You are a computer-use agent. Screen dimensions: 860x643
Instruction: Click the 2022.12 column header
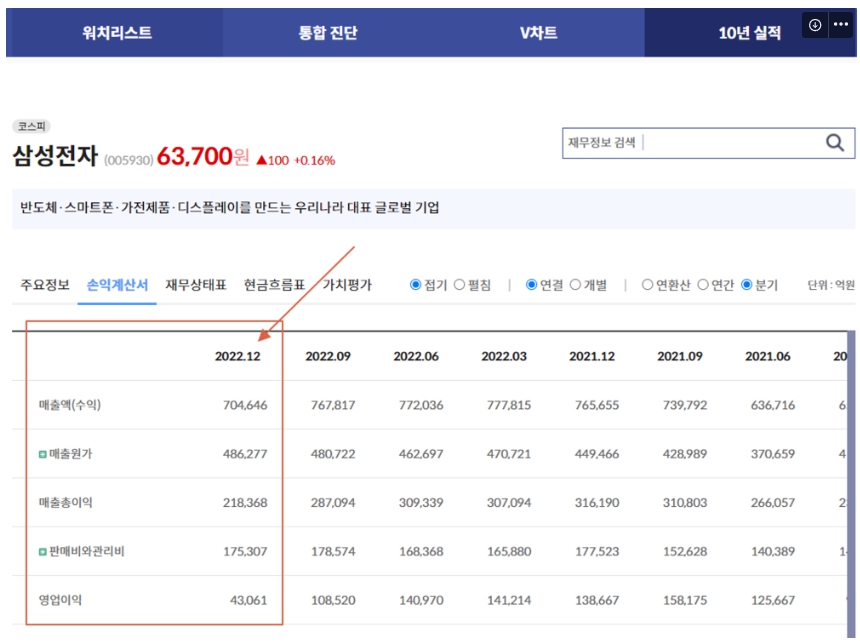click(x=237, y=357)
